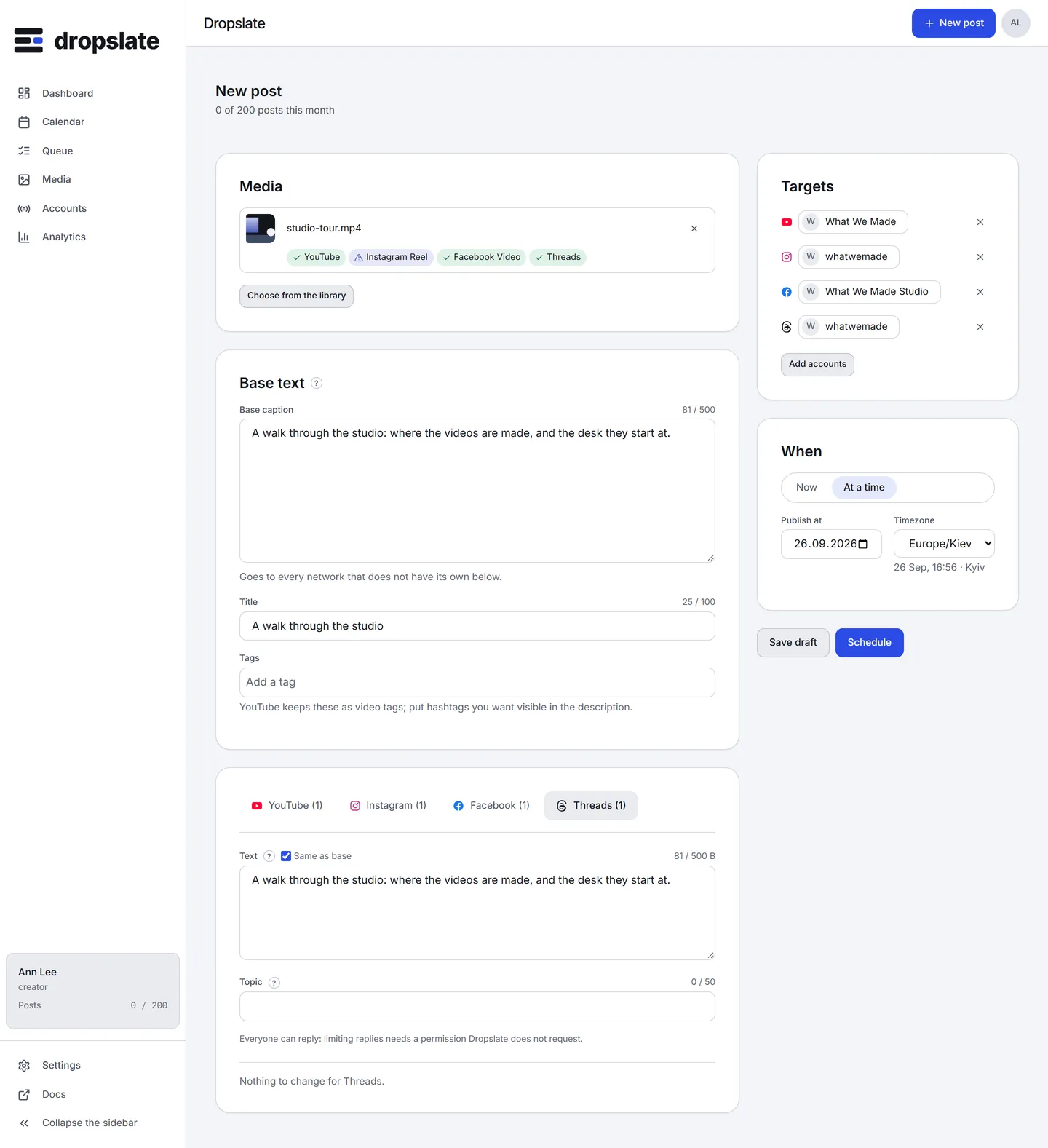The width and height of the screenshot is (1048, 1148).
Task: Click the YouTube icon in Targets
Action: click(787, 222)
